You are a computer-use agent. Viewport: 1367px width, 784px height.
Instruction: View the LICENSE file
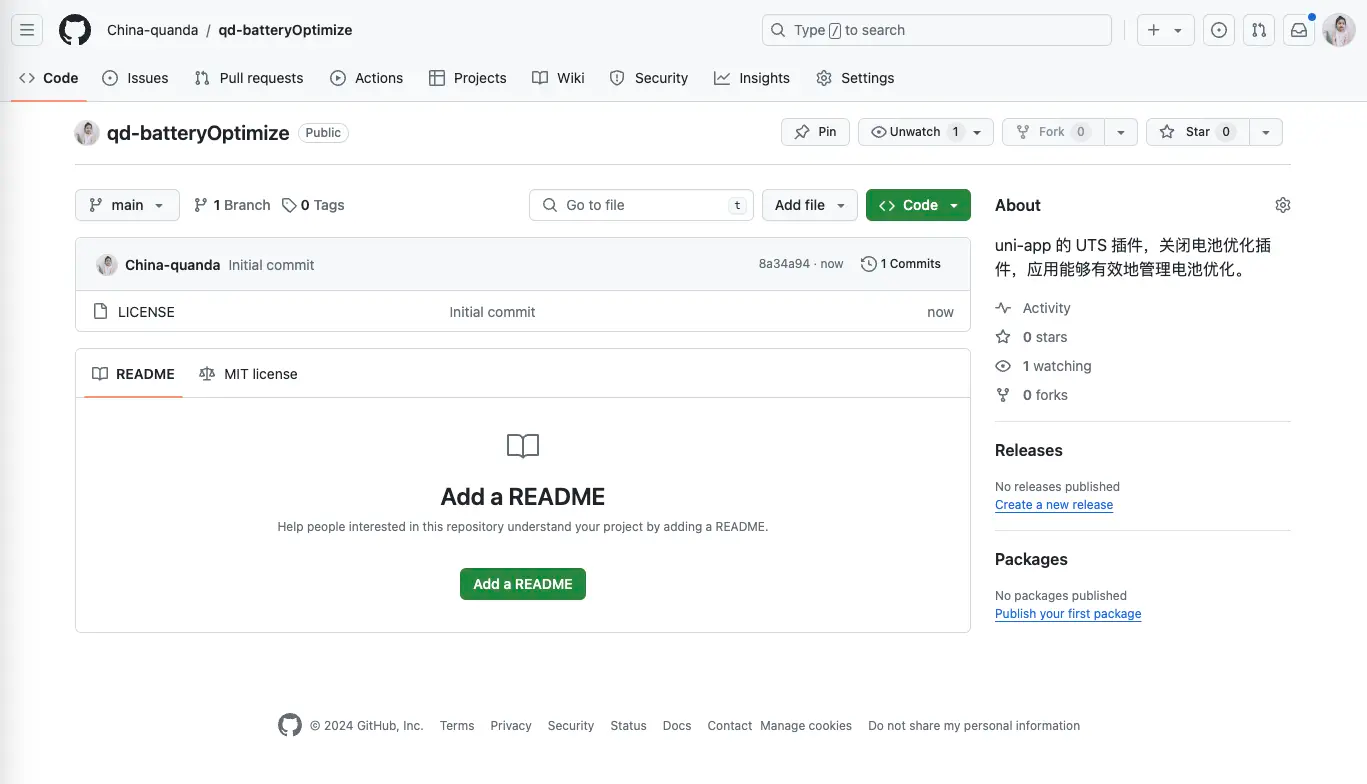coord(147,311)
